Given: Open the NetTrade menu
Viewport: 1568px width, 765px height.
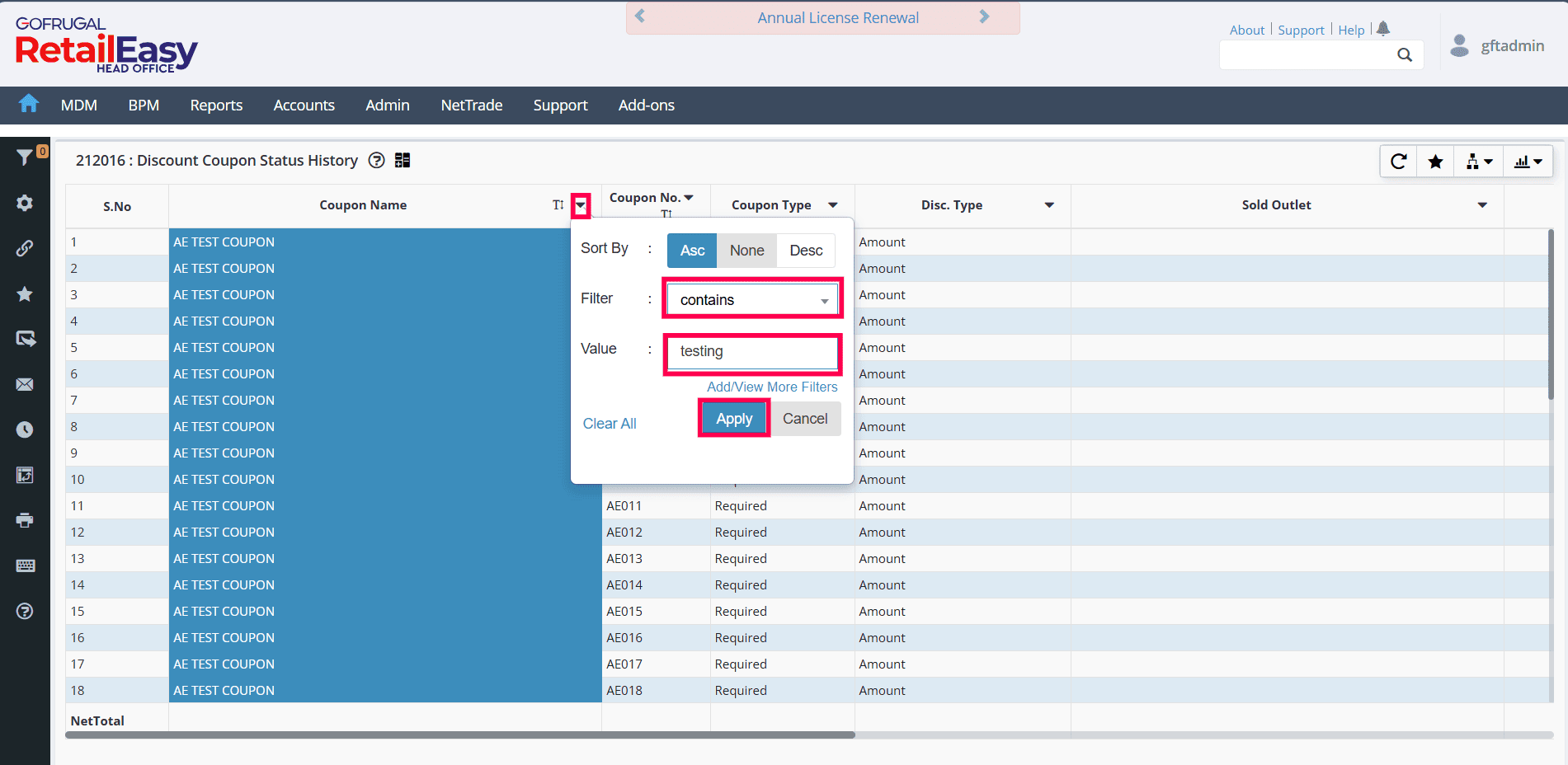Looking at the screenshot, I should (x=472, y=106).
